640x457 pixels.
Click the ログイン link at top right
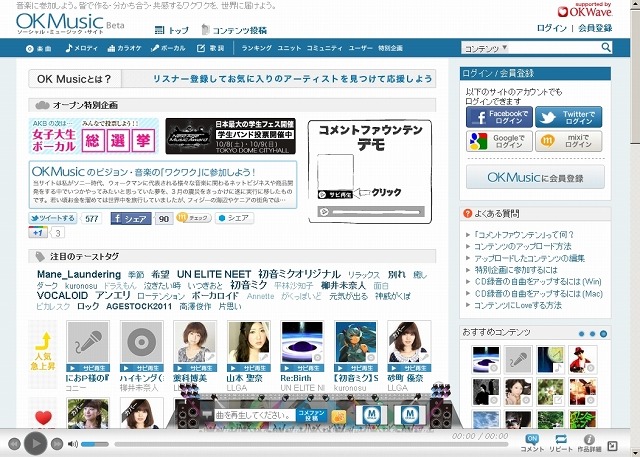click(x=551, y=28)
